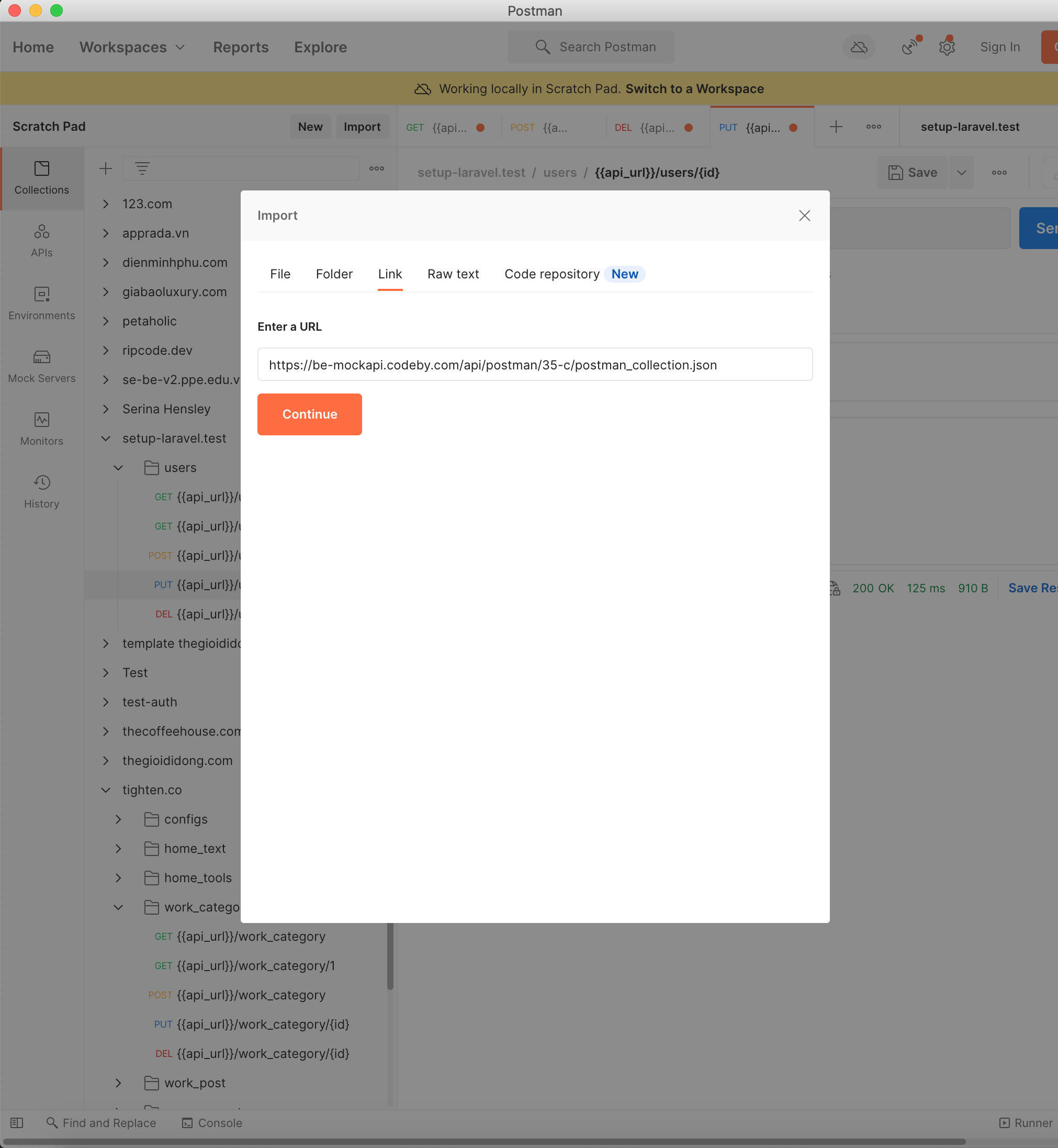Viewport: 1058px width, 1148px height.
Task: Collapse the tighten.co collection
Action: [x=106, y=790]
